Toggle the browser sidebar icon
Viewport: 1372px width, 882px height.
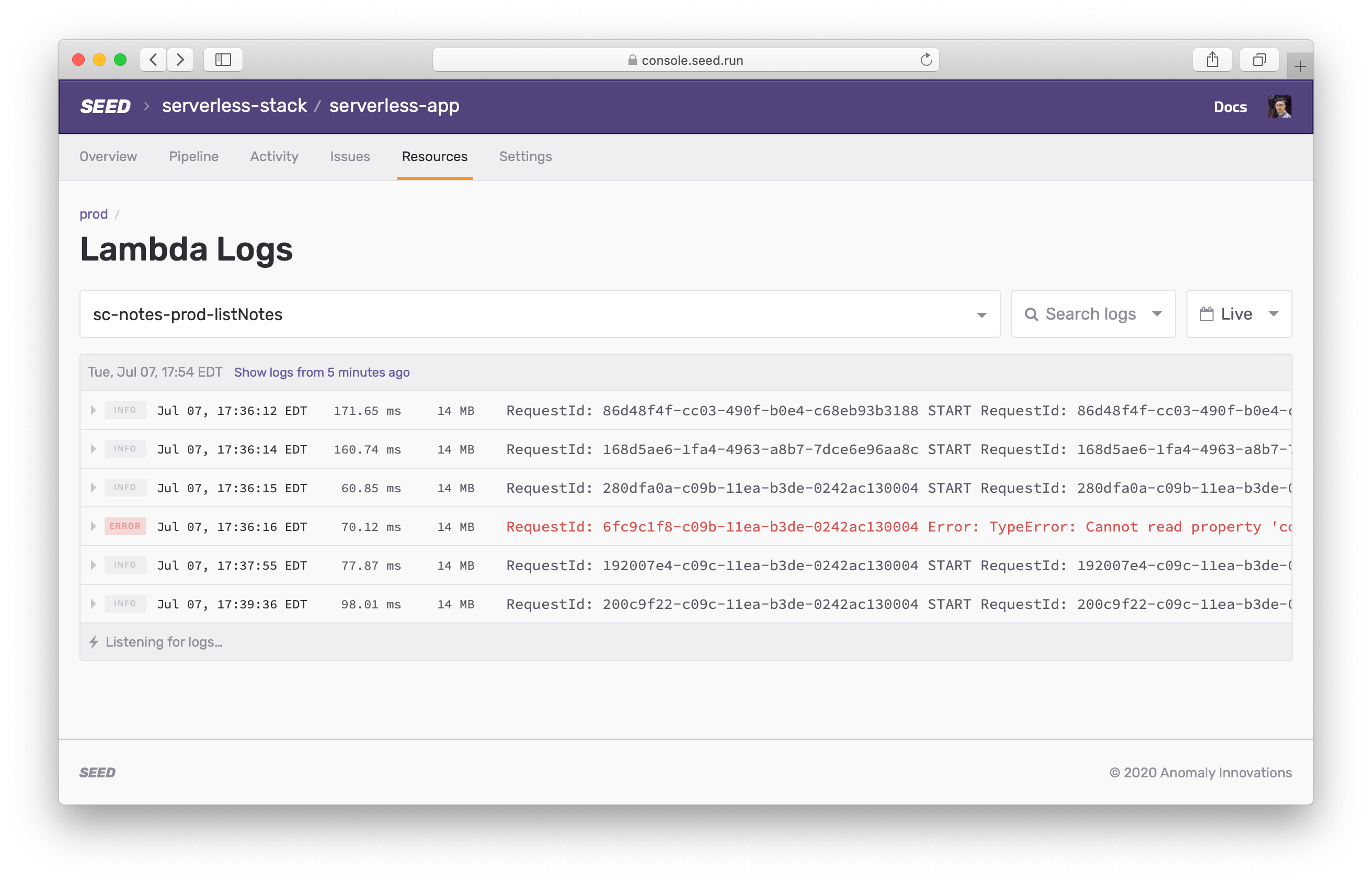tap(223, 60)
